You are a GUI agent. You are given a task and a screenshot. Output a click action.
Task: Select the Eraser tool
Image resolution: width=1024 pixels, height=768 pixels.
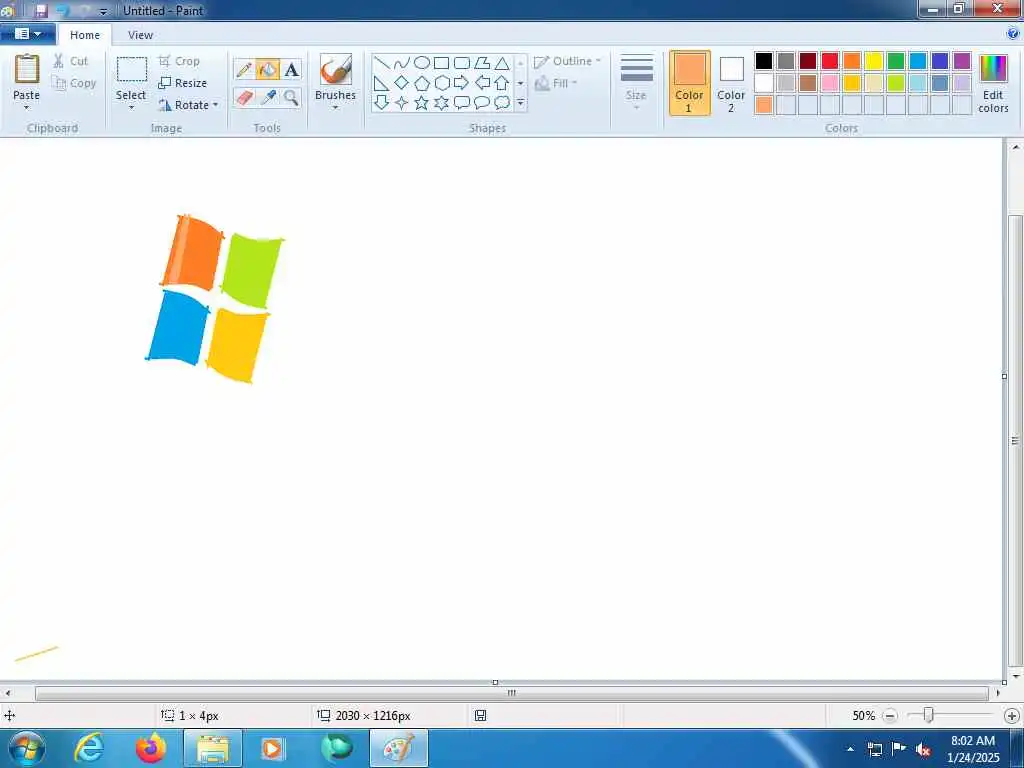pos(244,98)
